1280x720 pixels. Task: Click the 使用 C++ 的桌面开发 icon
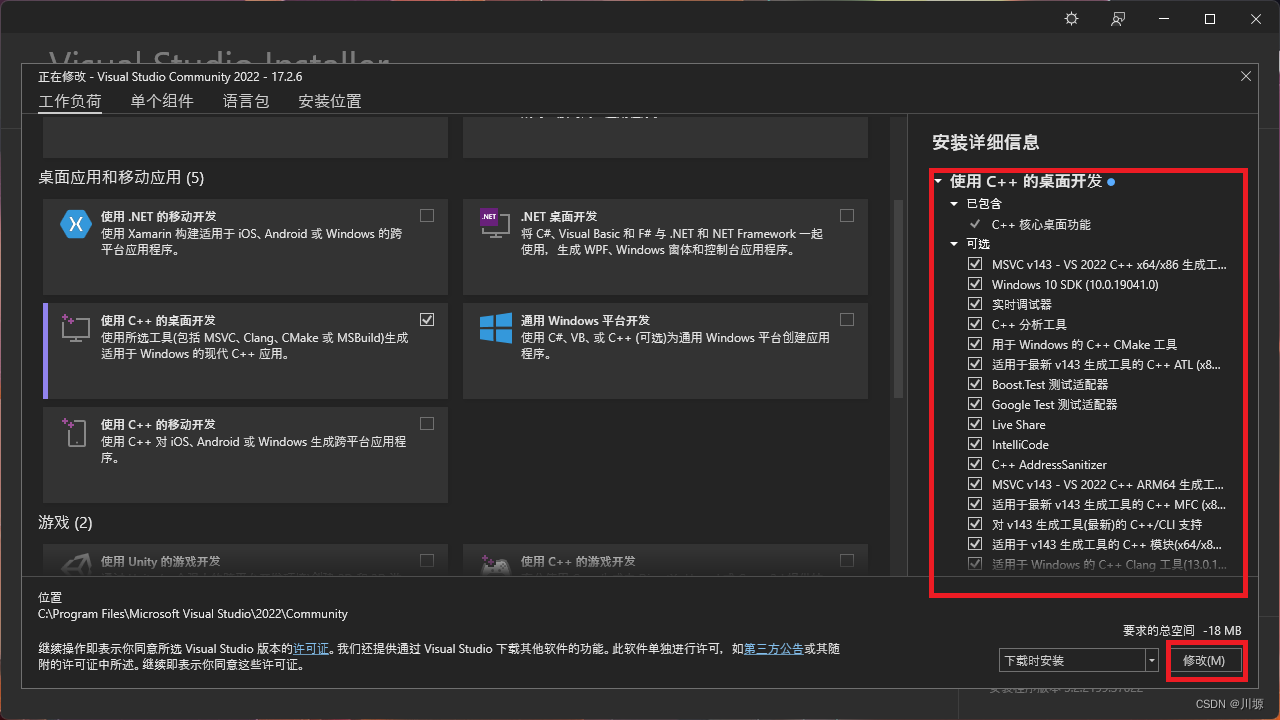point(76,328)
